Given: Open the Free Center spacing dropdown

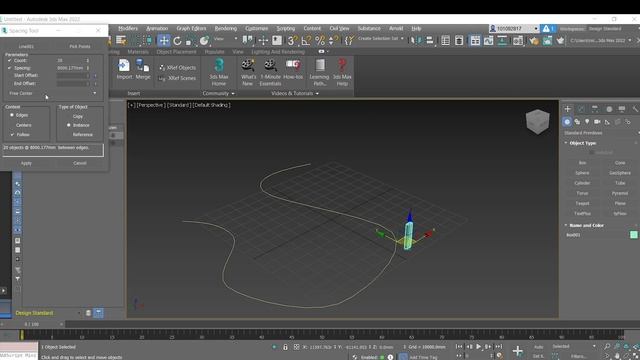Looking at the screenshot, I should pyautogui.click(x=52, y=93).
